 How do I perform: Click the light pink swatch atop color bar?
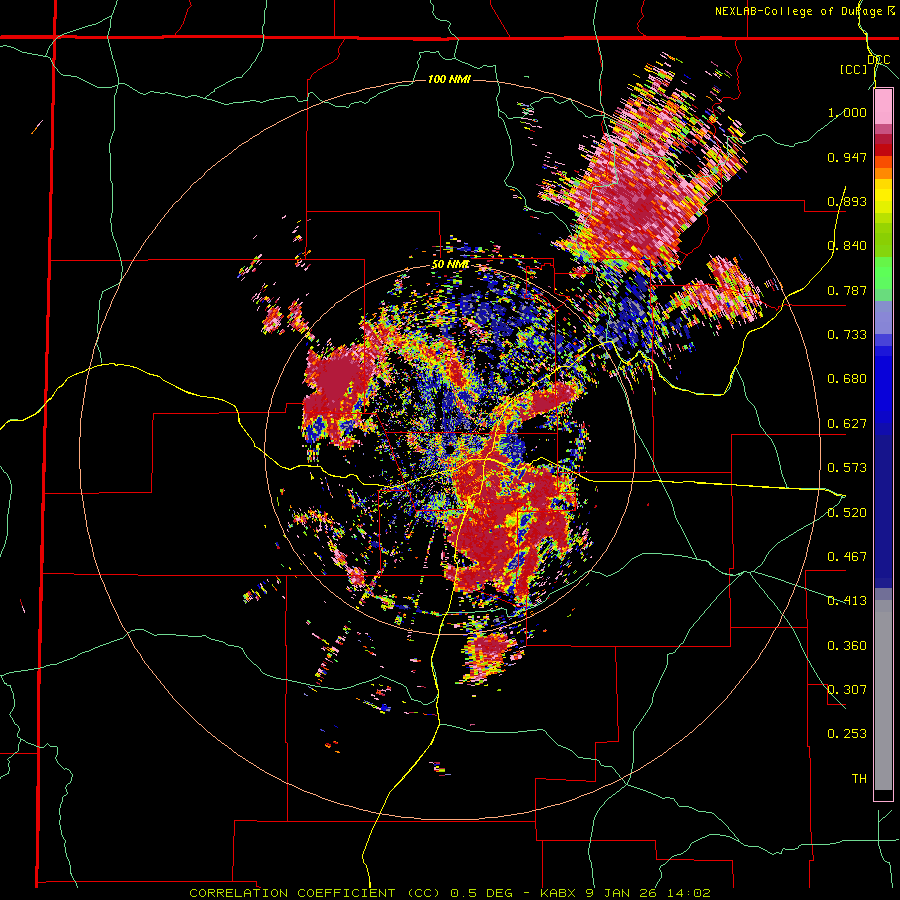click(x=883, y=107)
